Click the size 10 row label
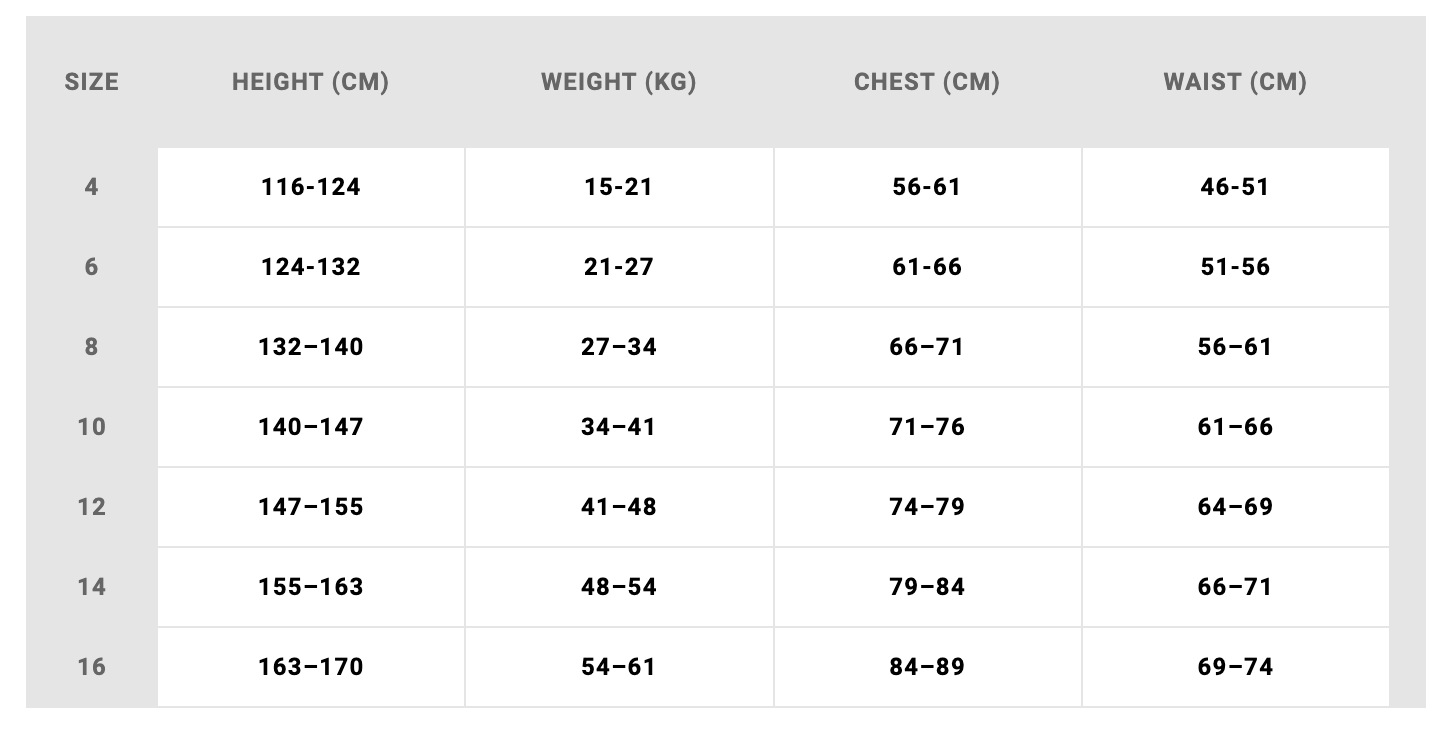Screen dimensions: 1448x742 (91, 427)
